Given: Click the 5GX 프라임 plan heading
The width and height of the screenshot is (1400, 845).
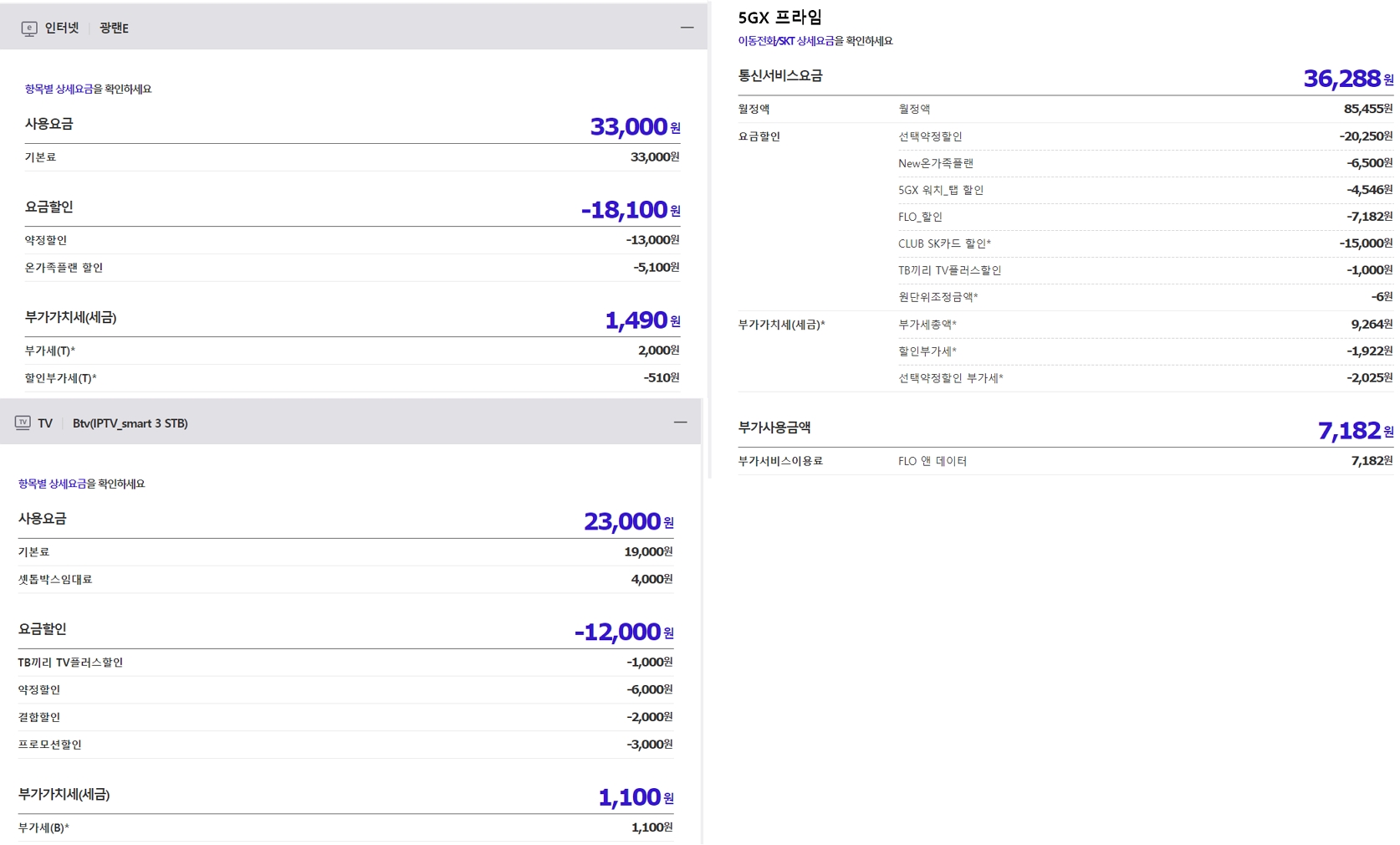Looking at the screenshot, I should [779, 18].
